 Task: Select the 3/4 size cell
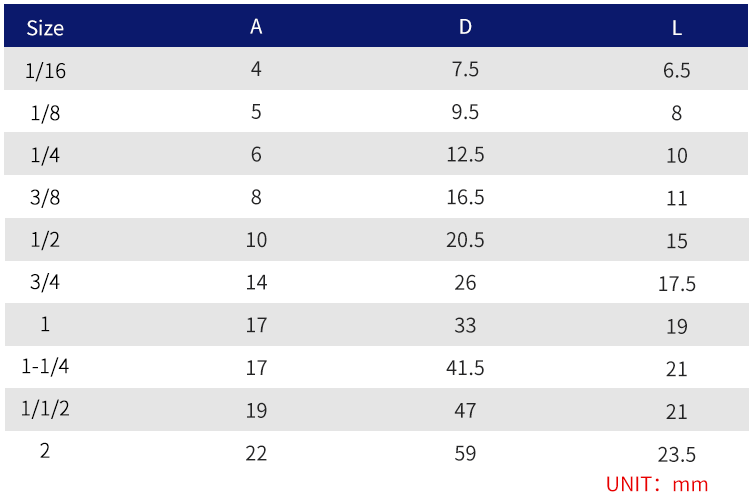[x=45, y=283]
